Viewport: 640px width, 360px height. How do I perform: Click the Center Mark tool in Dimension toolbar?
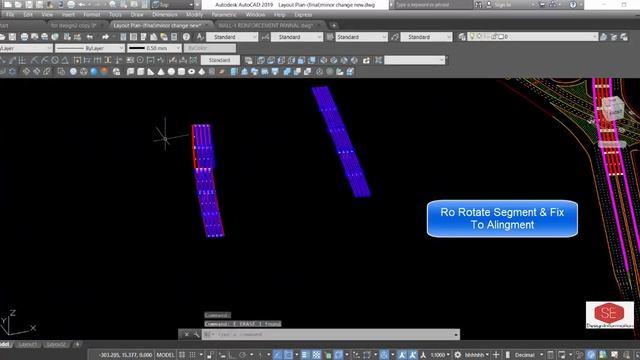[x=140, y=60]
